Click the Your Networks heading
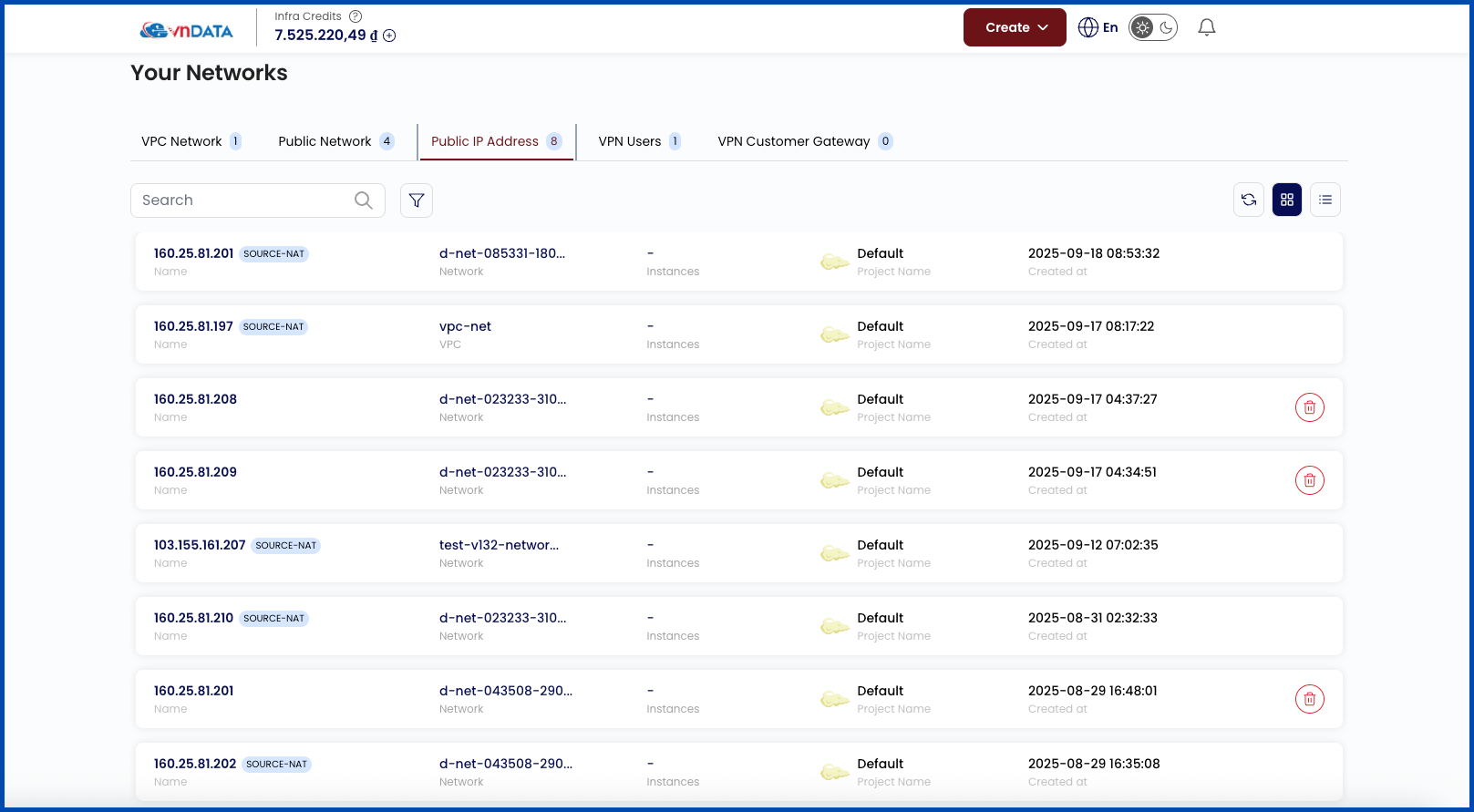Image resolution: width=1474 pixels, height=812 pixels. coord(209,73)
